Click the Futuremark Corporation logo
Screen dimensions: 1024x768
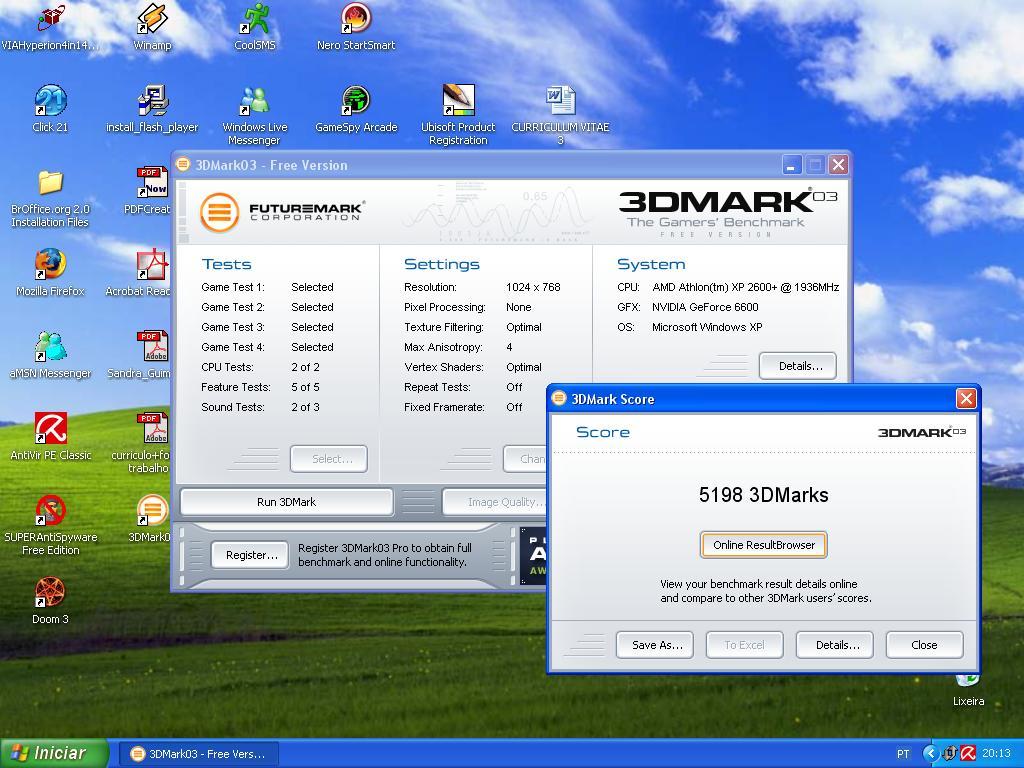point(281,212)
